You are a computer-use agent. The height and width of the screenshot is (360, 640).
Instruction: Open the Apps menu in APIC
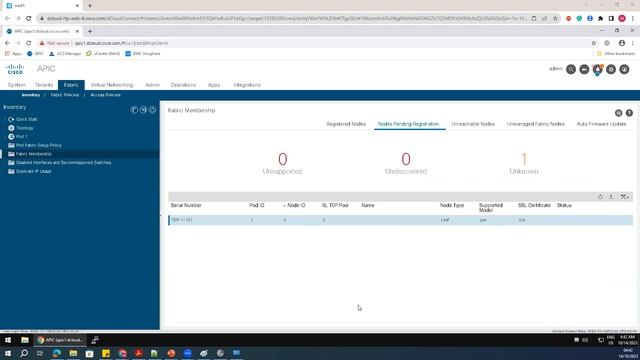[214, 85]
